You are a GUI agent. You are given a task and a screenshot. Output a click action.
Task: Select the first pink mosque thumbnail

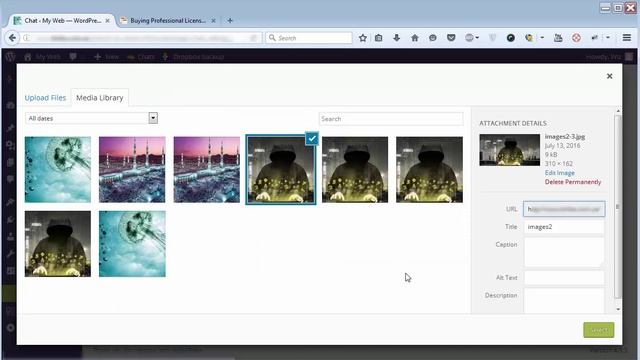click(x=132, y=169)
